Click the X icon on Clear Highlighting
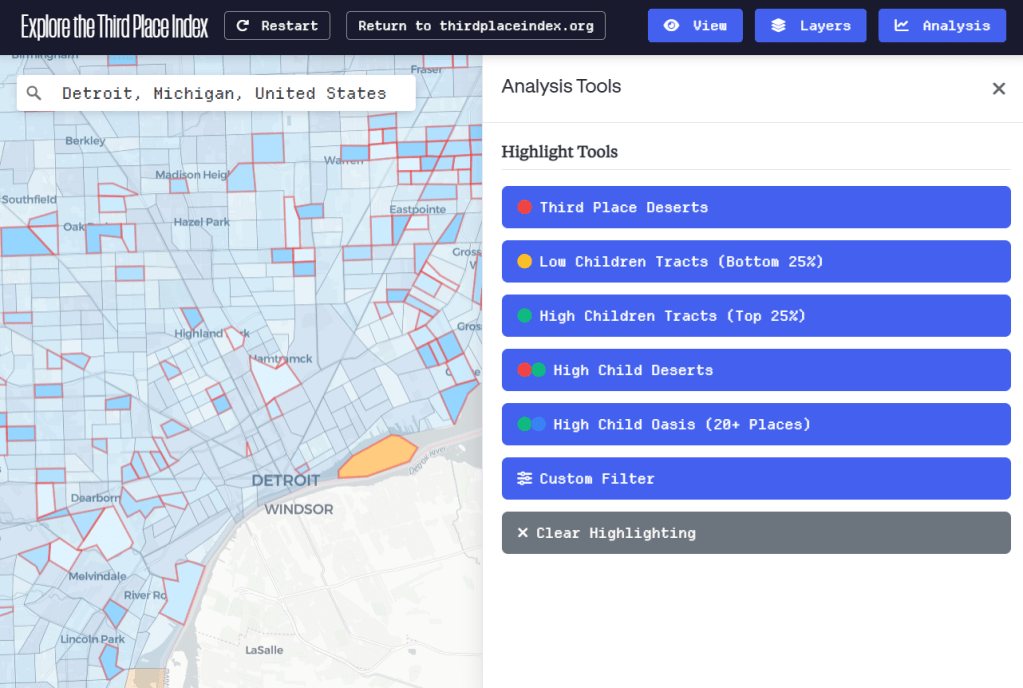Viewport: 1023px width, 688px height. coord(522,533)
